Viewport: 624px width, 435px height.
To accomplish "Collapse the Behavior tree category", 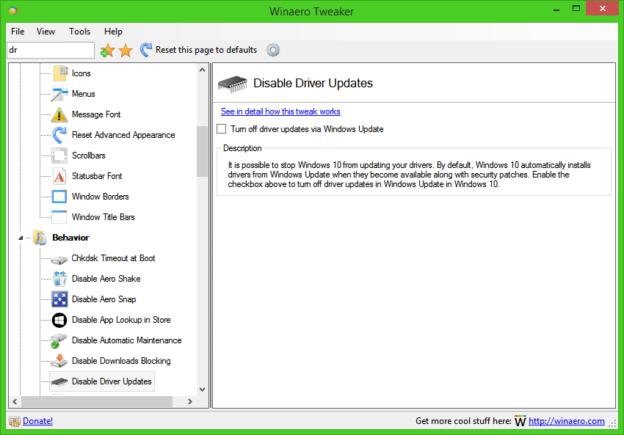I will 24,238.
